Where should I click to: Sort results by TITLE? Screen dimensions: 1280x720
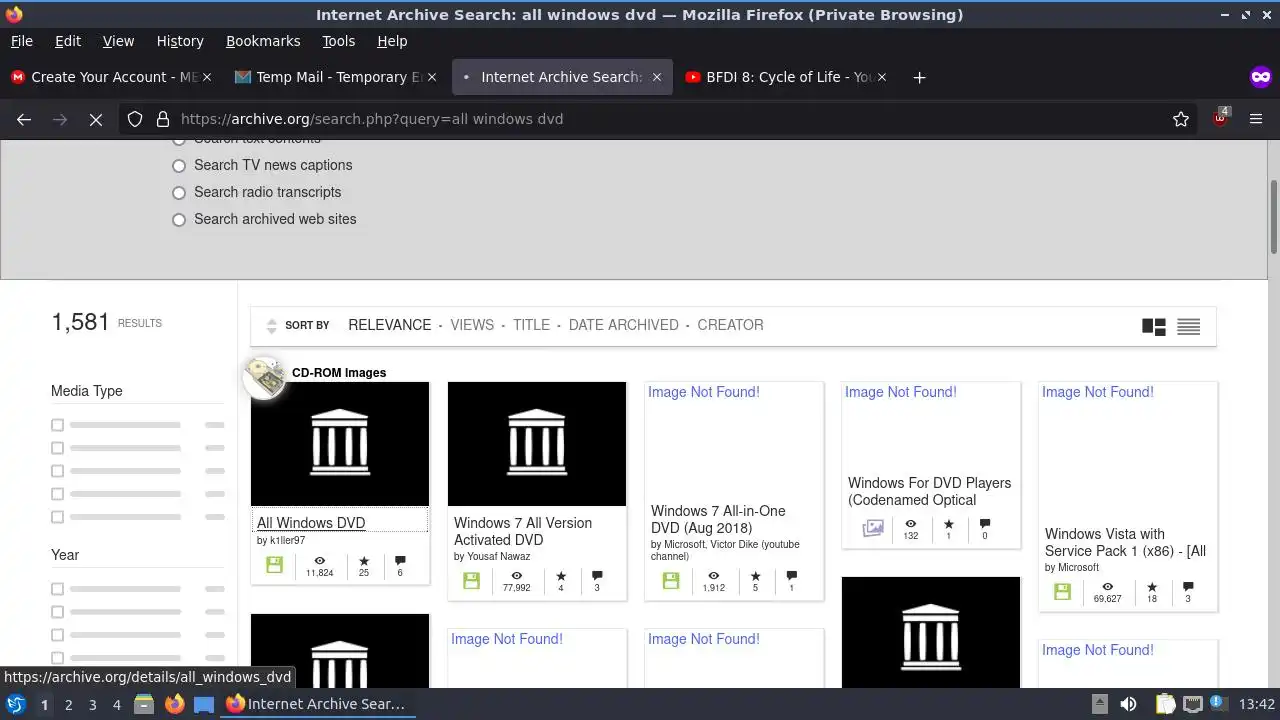[x=531, y=325]
